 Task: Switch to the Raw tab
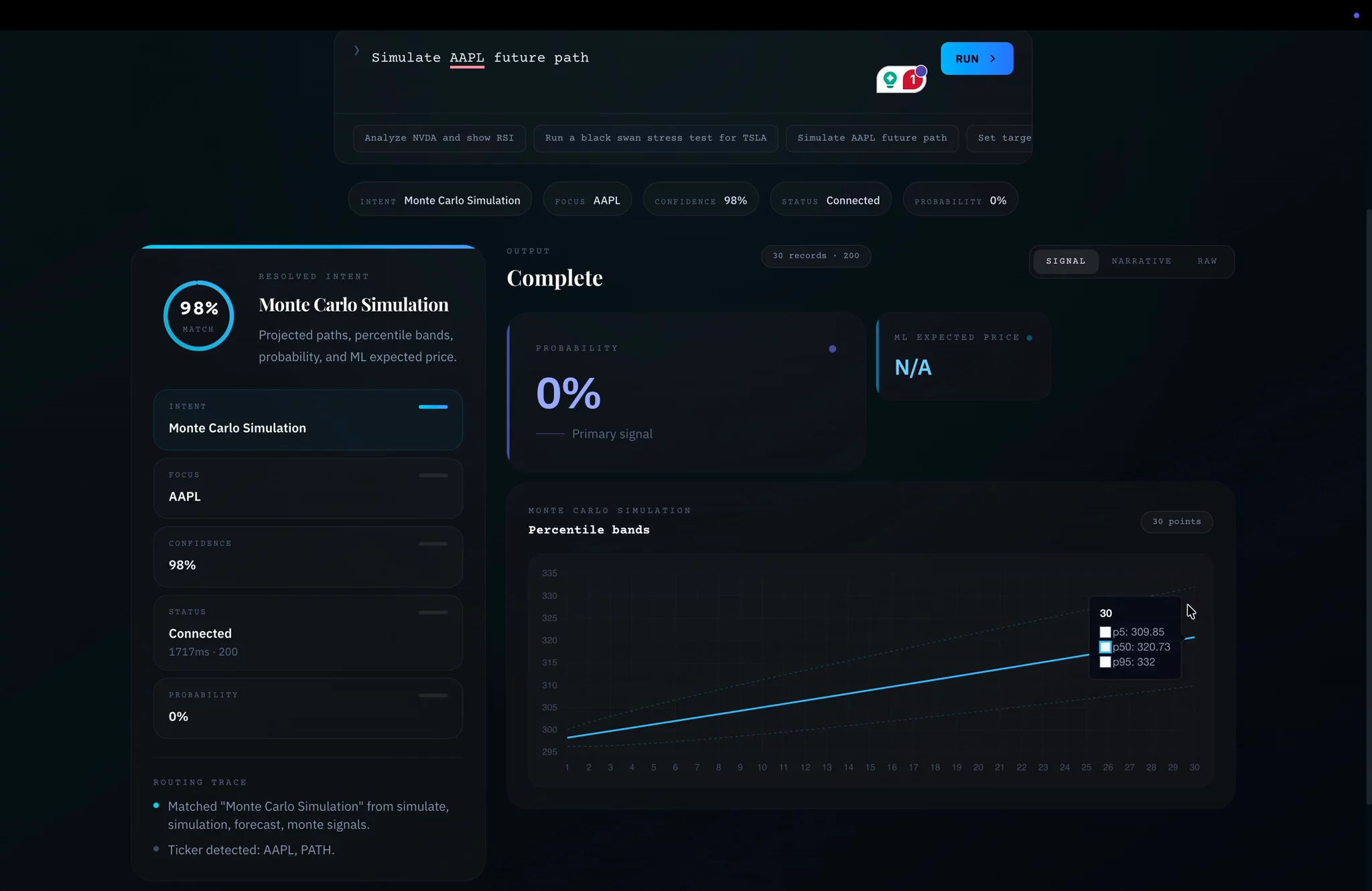[x=1207, y=261]
